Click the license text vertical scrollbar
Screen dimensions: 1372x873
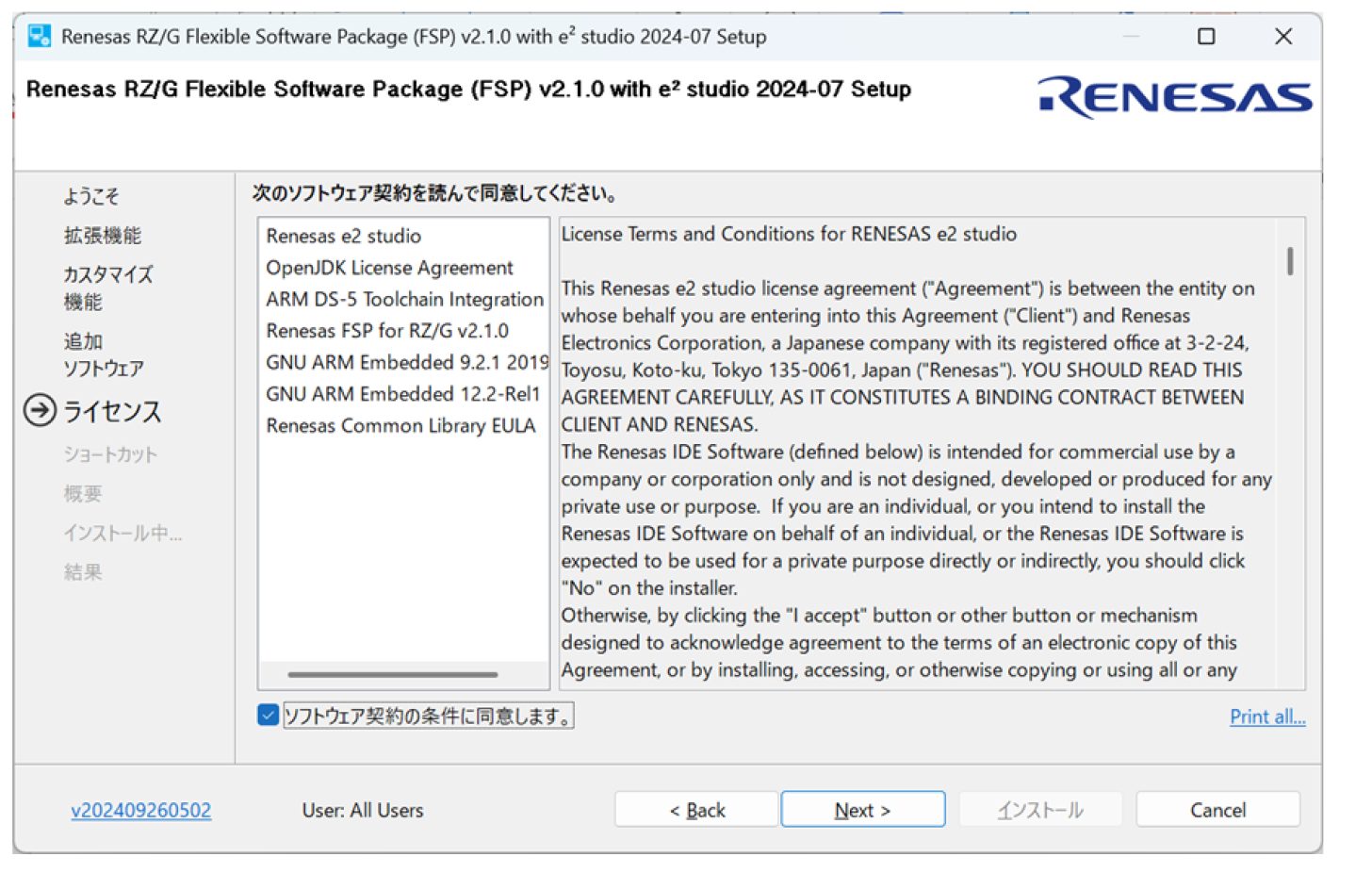[x=1290, y=261]
